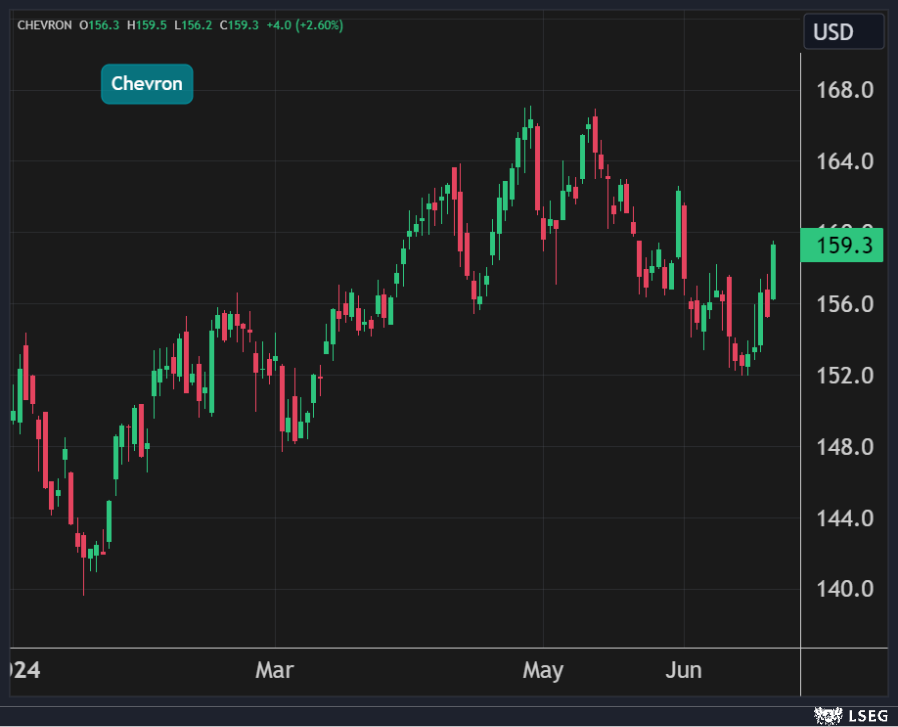This screenshot has width=898, height=727.
Task: Select the Mar marker on time axis
Action: click(274, 670)
